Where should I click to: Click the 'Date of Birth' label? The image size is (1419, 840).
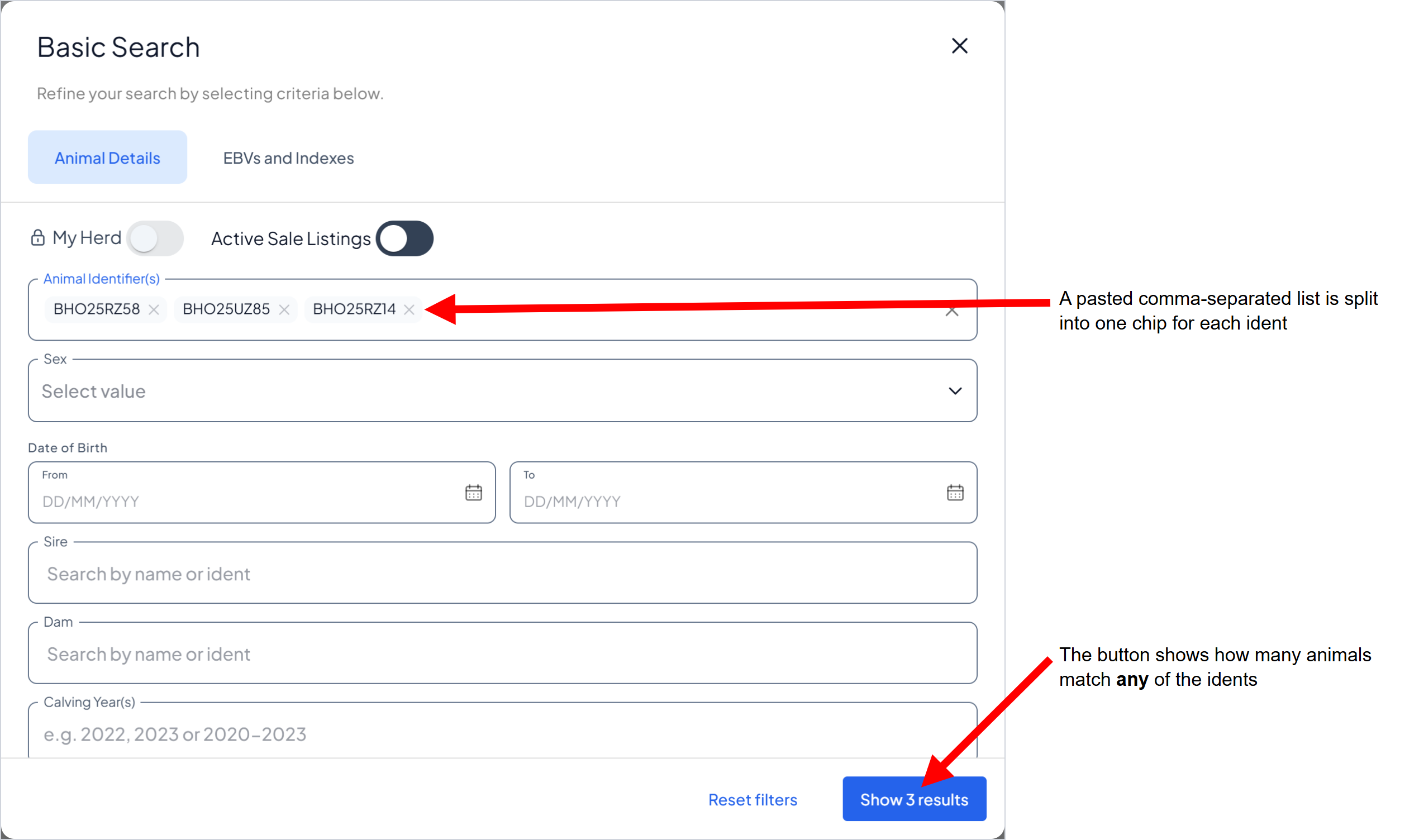pyautogui.click(x=68, y=448)
